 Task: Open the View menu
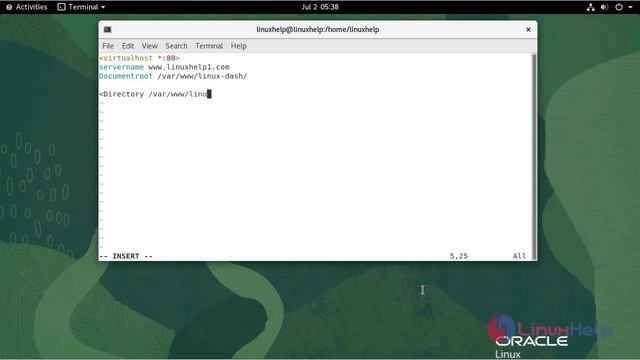[x=149, y=46]
